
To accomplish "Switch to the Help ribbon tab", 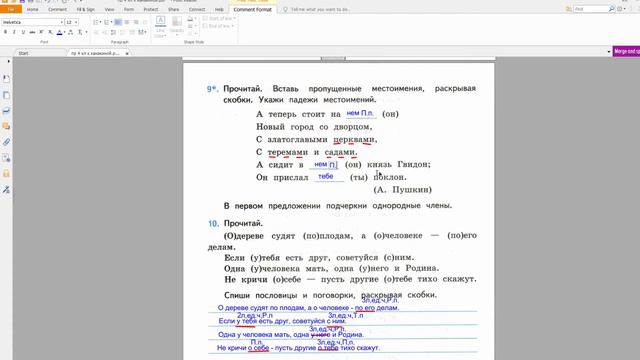I will [219, 9].
